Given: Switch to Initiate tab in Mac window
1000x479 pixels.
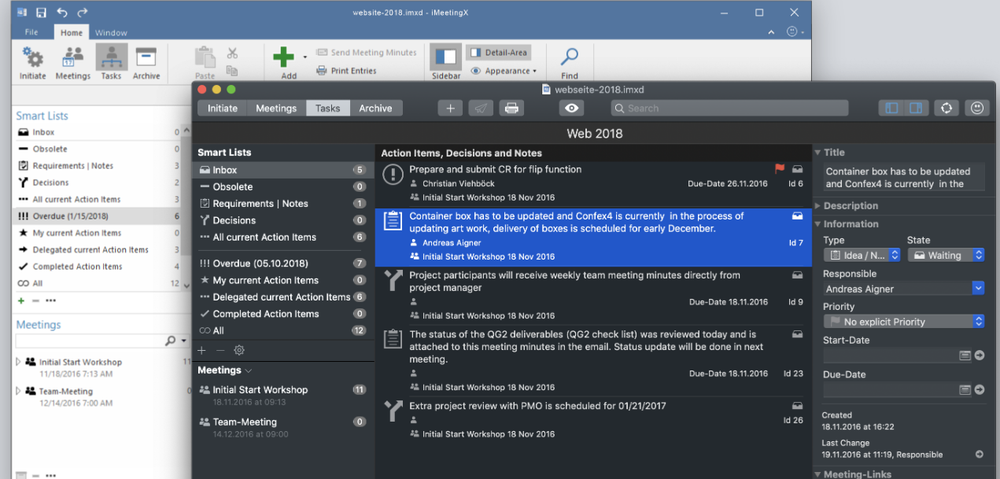Looking at the screenshot, I should (222, 108).
